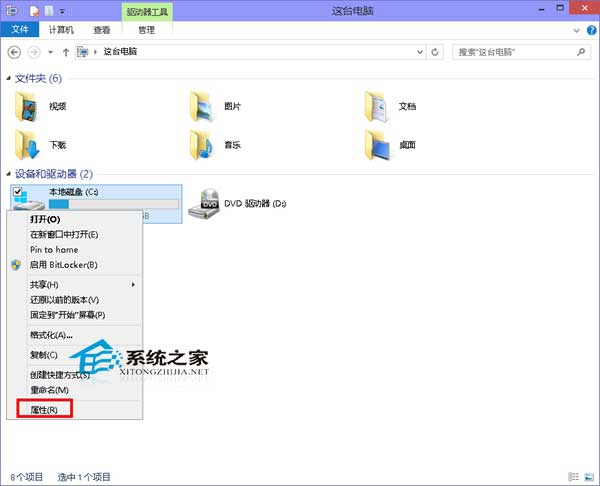Choose 复制(C) menu entry
This screenshot has height=486, width=600.
click(74, 355)
